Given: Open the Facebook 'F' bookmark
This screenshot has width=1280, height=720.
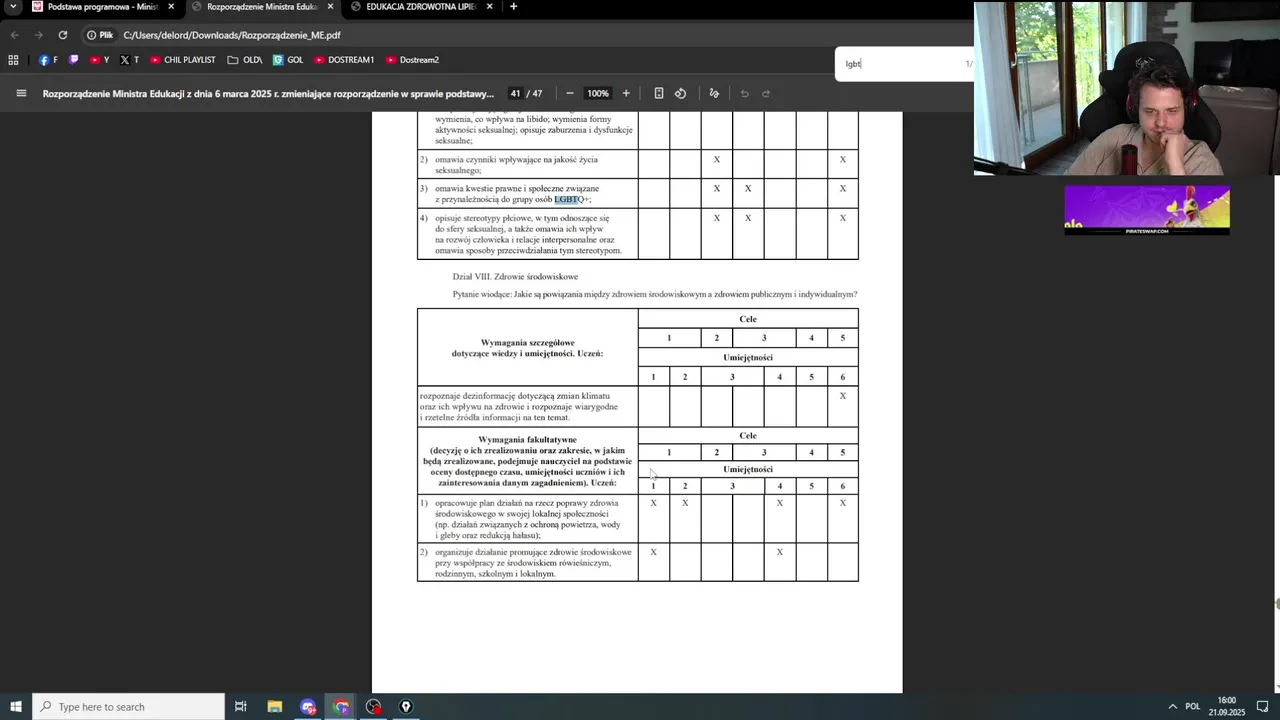Looking at the screenshot, I should pyautogui.click(x=48, y=60).
